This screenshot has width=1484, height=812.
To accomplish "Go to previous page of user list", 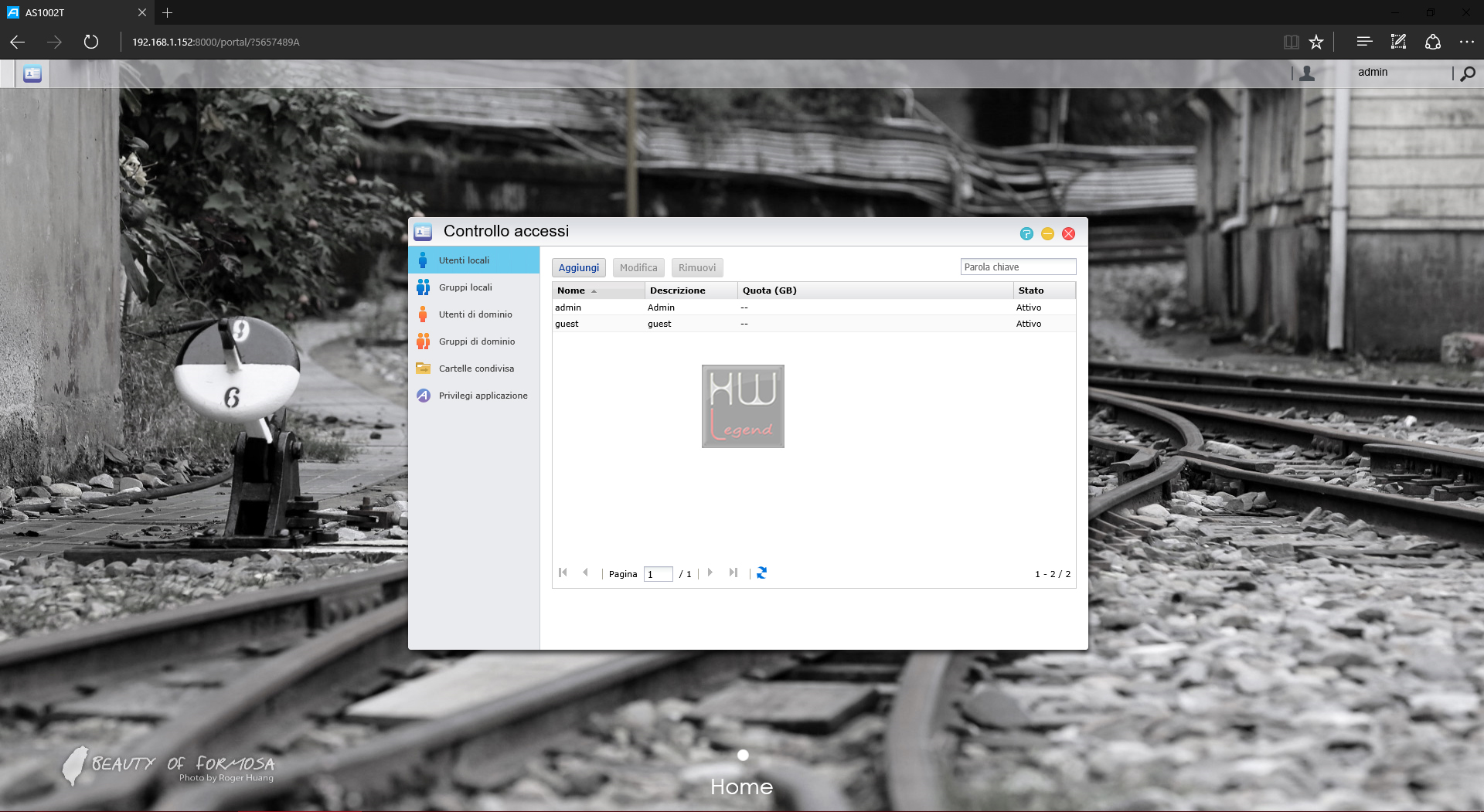I will pos(585,573).
